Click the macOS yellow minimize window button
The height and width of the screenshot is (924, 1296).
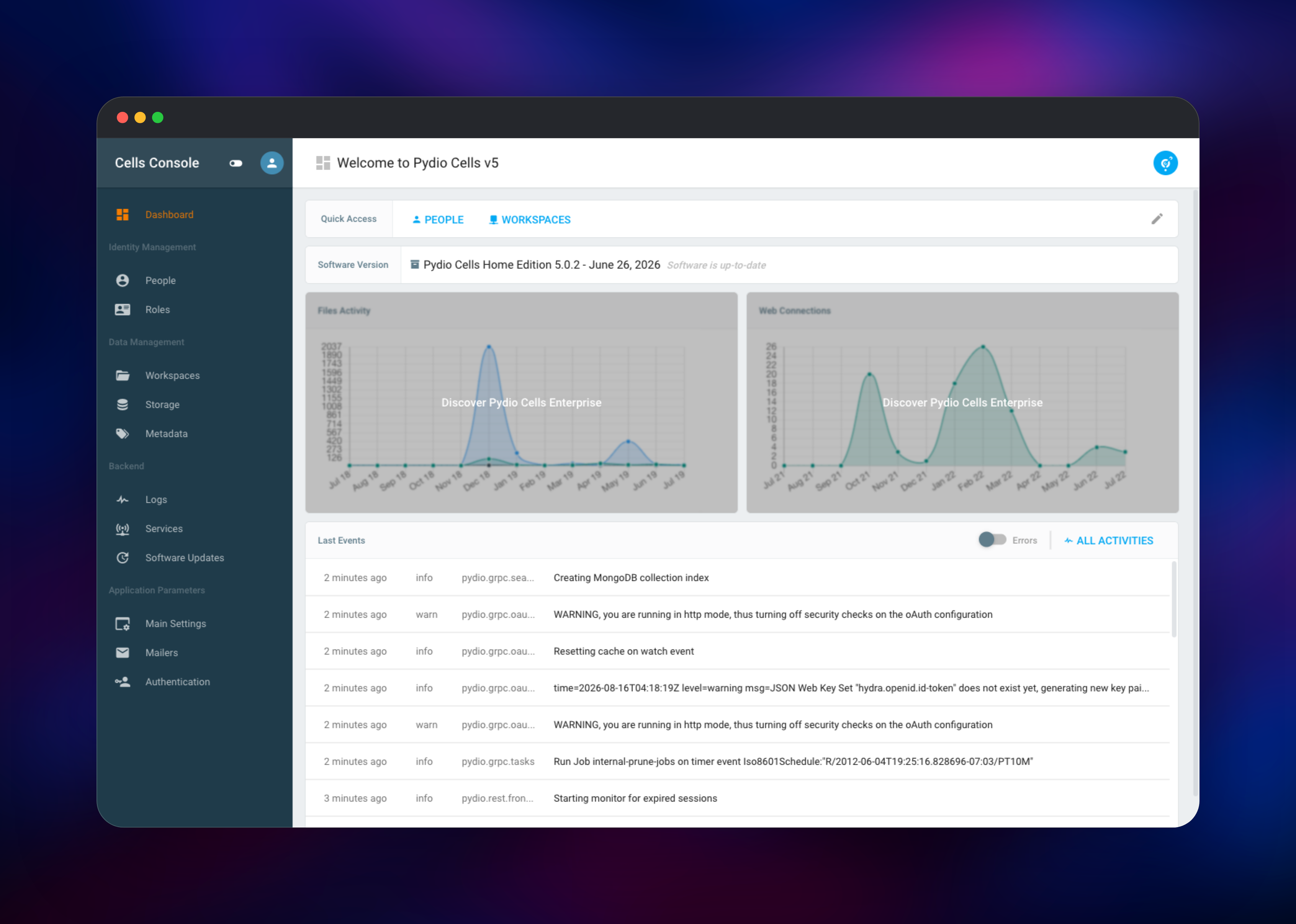140,117
